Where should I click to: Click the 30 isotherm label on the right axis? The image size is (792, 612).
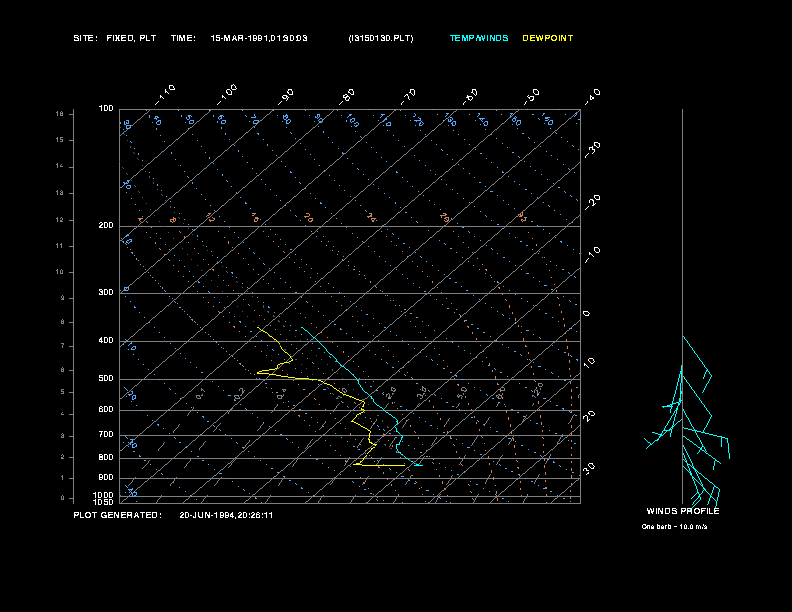point(589,468)
